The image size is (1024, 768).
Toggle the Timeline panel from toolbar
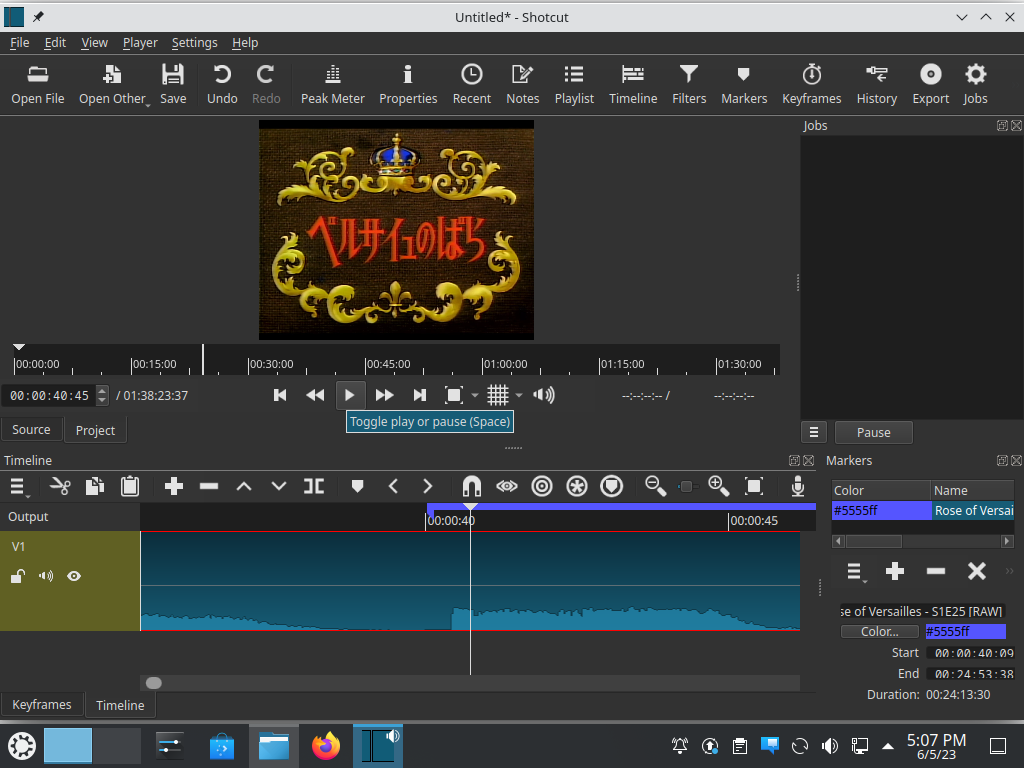pyautogui.click(x=633, y=85)
